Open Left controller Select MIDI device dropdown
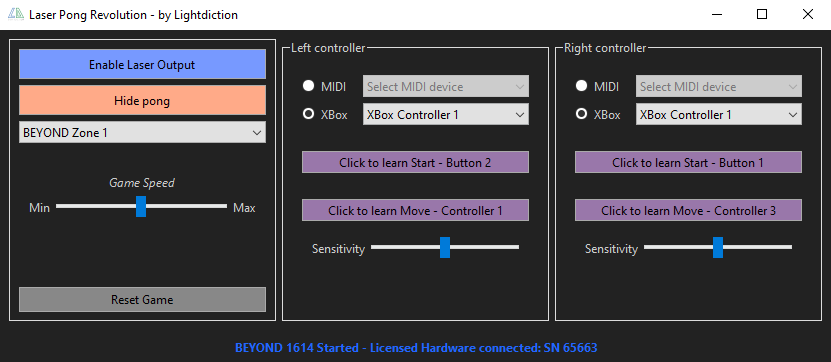Viewport: 831px width, 362px height. click(446, 86)
